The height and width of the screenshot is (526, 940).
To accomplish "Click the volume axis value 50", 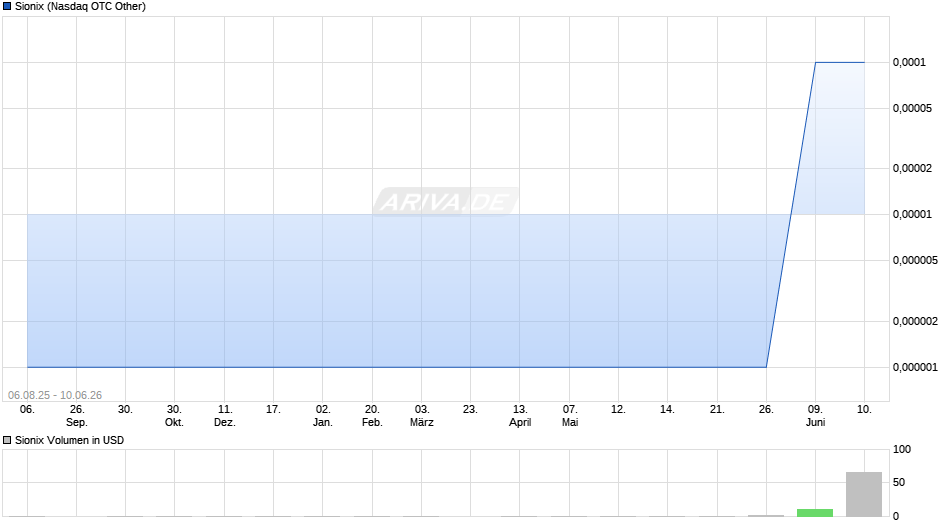I will tap(899, 482).
